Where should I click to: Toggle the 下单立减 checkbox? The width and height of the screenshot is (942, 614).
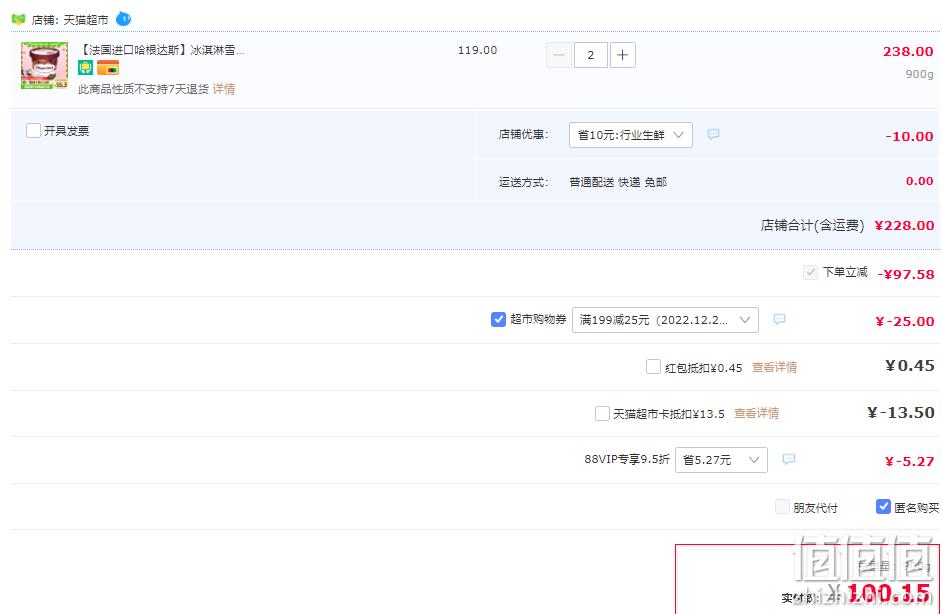810,273
